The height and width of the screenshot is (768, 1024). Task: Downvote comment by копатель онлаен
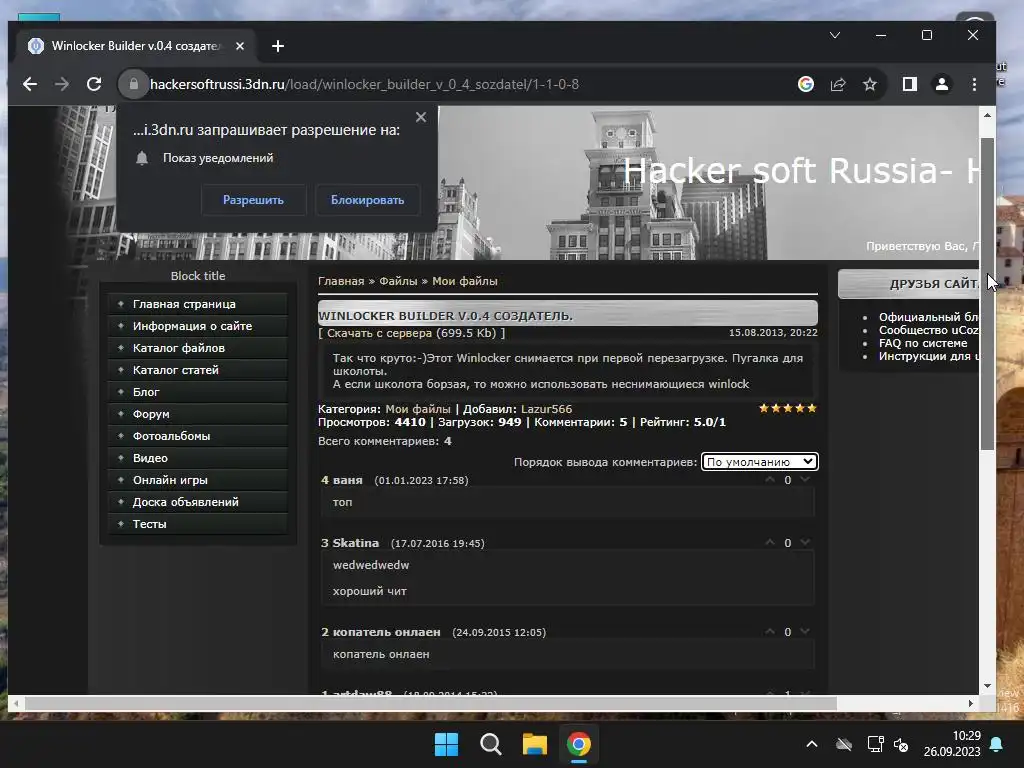(805, 632)
